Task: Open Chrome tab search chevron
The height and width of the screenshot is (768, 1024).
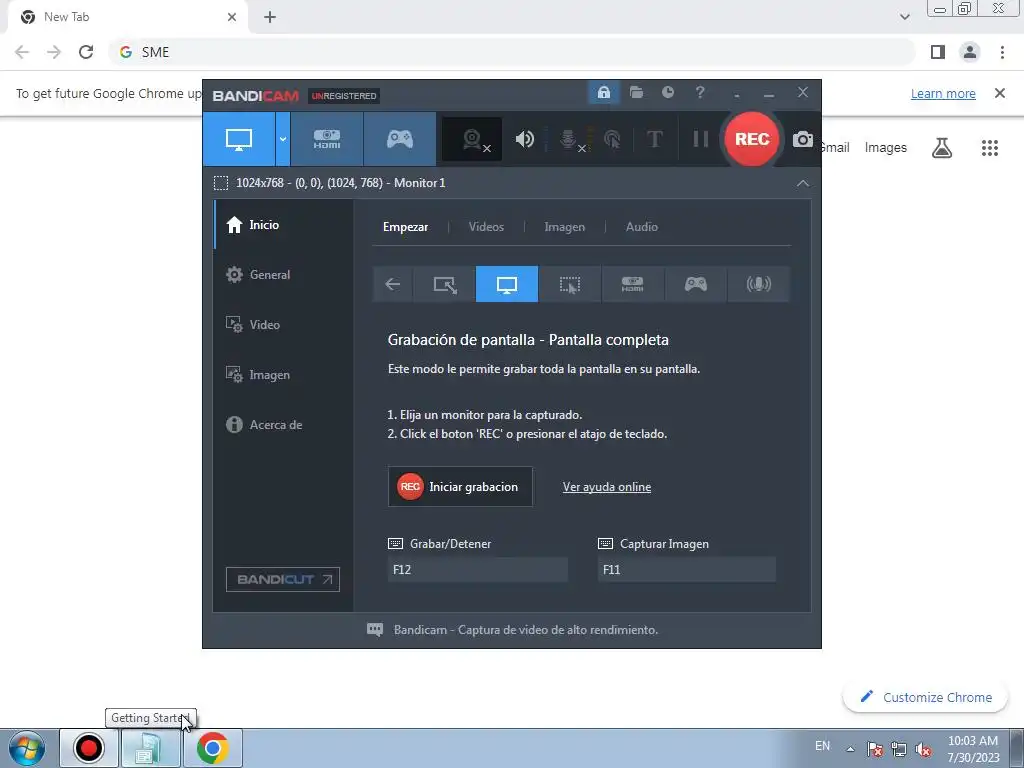Action: [x=904, y=18]
